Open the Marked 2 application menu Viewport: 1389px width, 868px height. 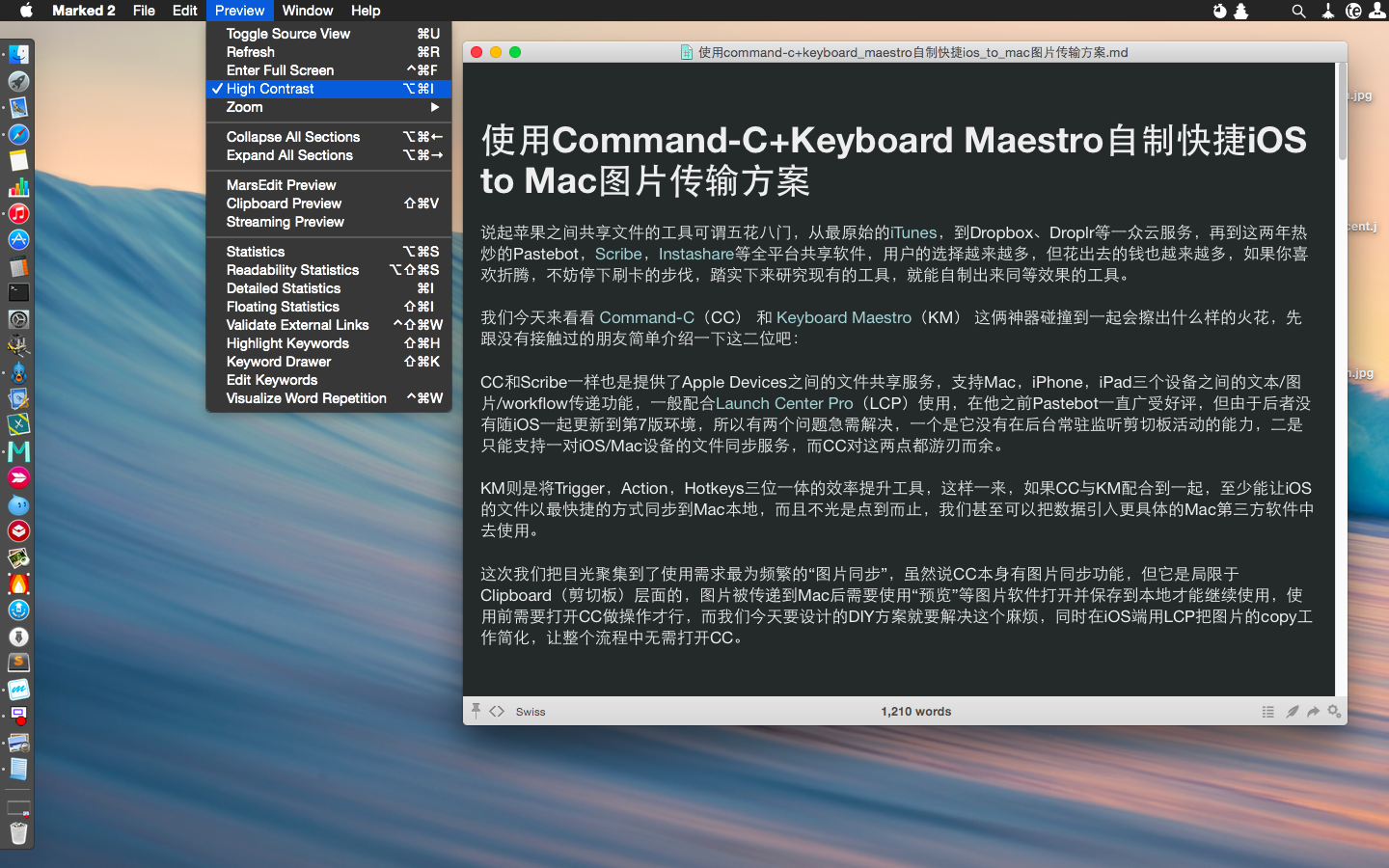(84, 11)
